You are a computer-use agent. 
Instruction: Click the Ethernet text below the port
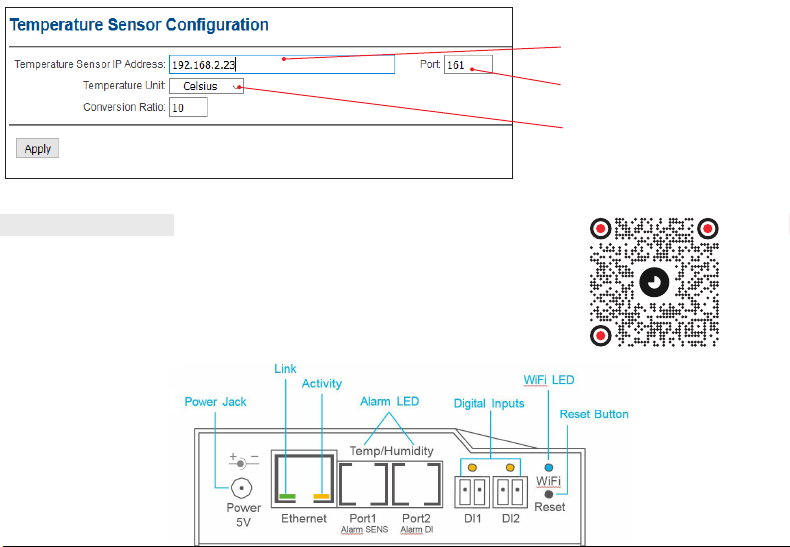[x=304, y=518]
